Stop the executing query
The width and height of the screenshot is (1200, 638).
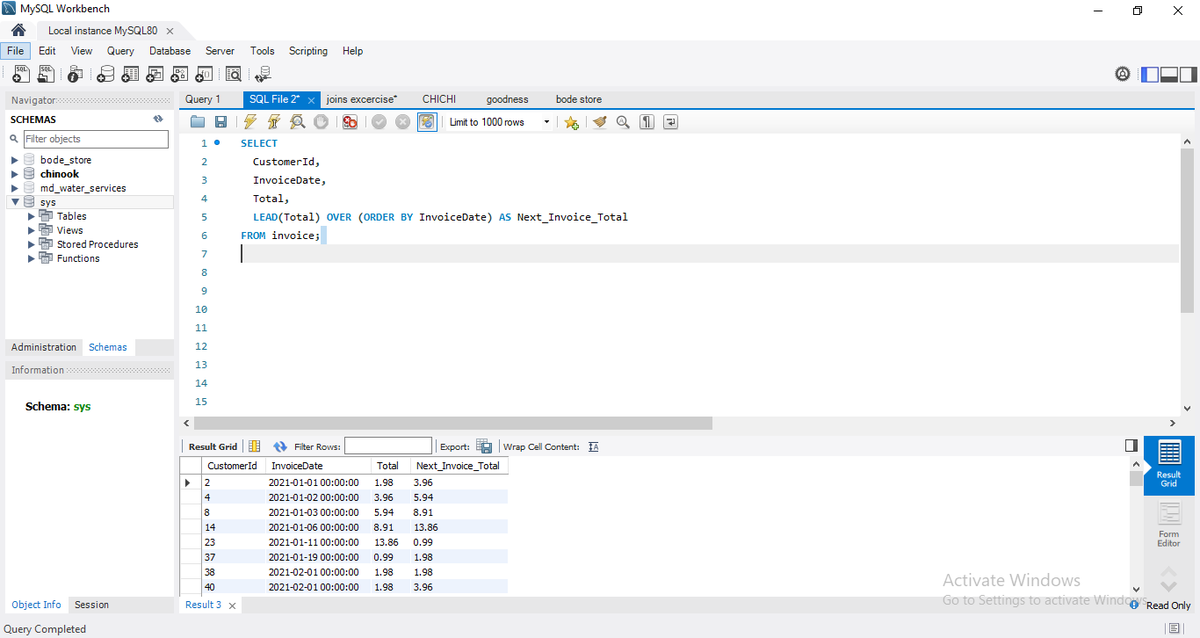point(321,122)
